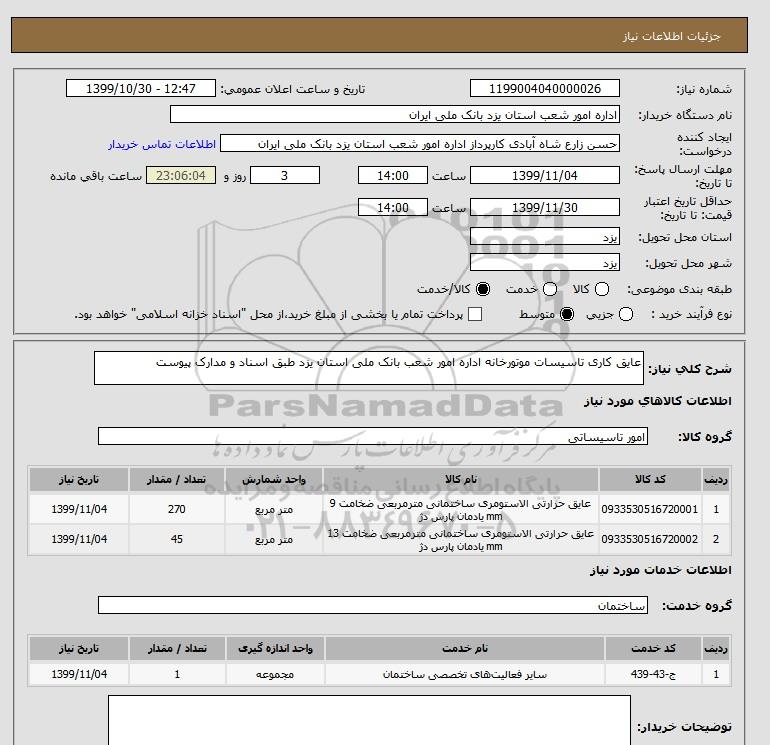Click the service group field ساختمان
The image size is (770, 745).
click(x=373, y=605)
